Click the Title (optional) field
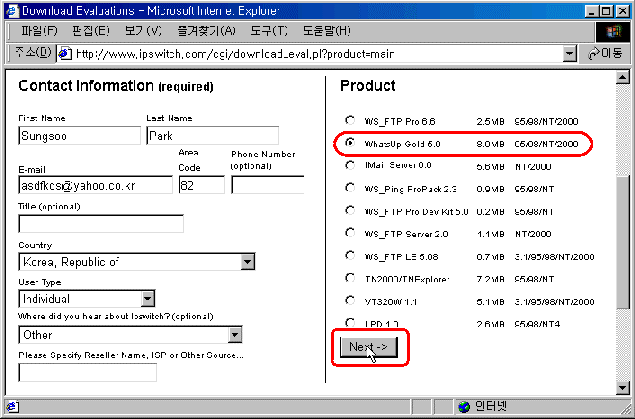 click(x=101, y=223)
